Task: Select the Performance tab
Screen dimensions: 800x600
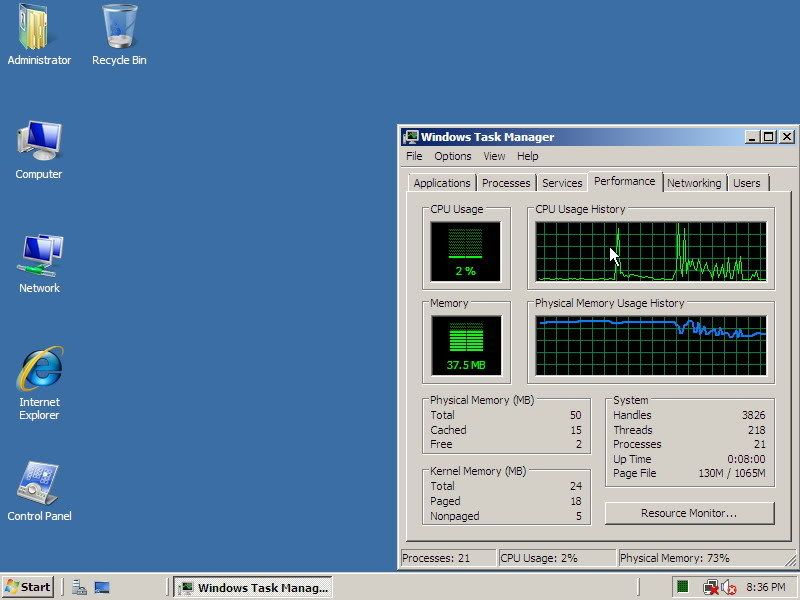Action: (x=624, y=182)
